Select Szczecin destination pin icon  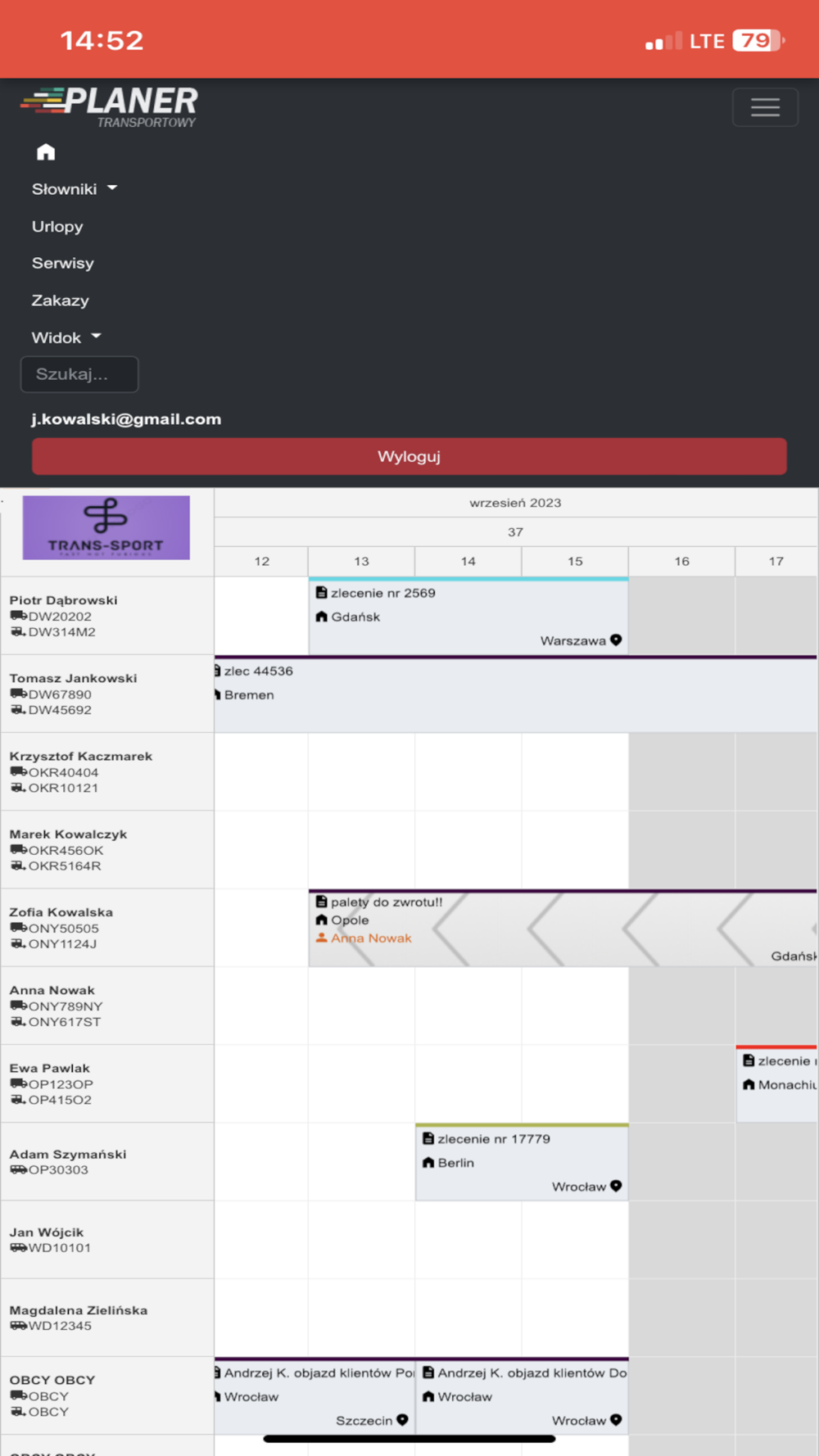coord(402,1420)
